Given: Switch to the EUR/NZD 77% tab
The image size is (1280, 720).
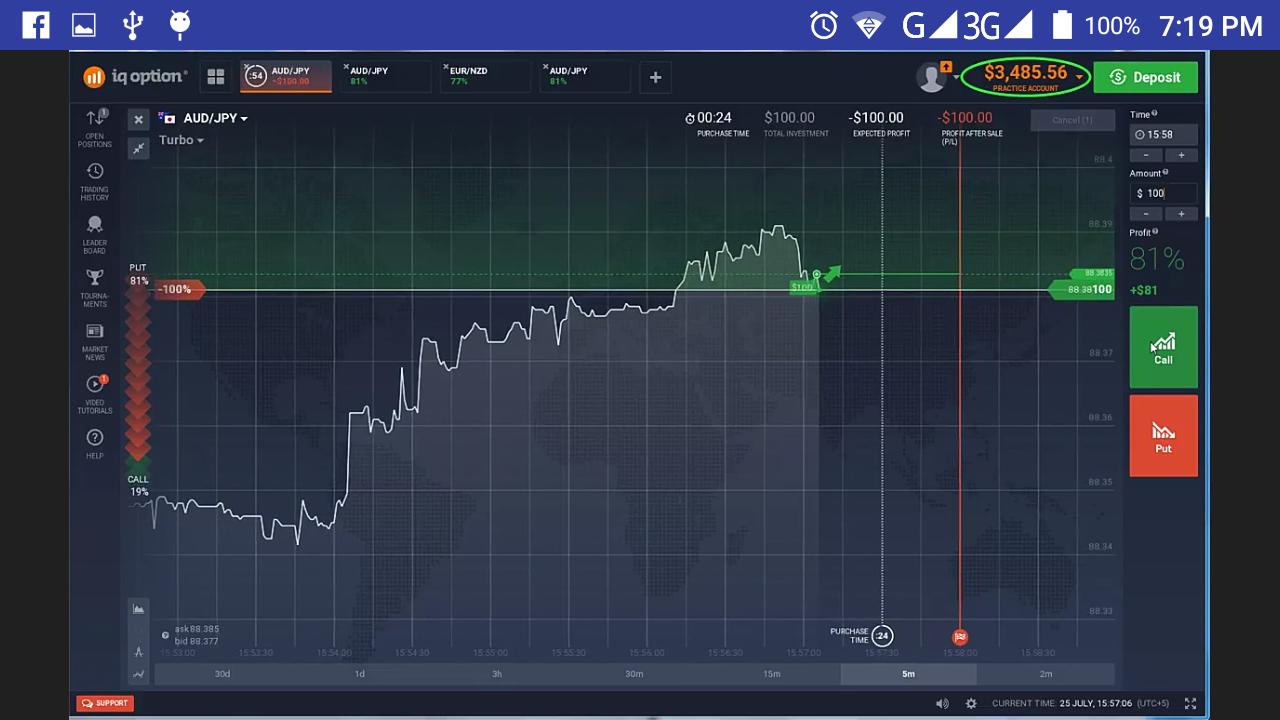Looking at the screenshot, I should (485, 76).
